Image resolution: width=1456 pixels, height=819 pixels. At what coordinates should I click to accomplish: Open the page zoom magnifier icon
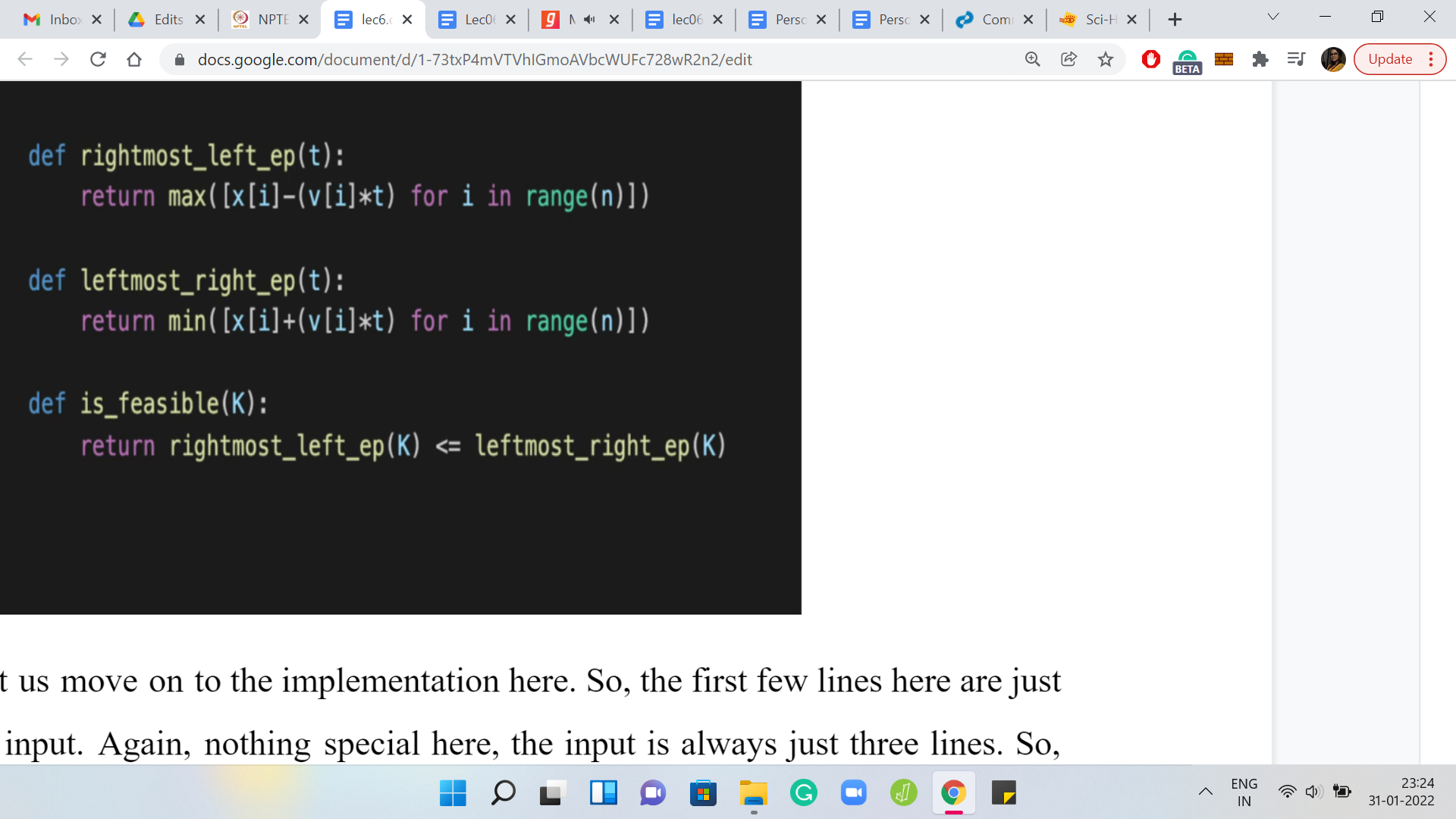tap(1032, 59)
